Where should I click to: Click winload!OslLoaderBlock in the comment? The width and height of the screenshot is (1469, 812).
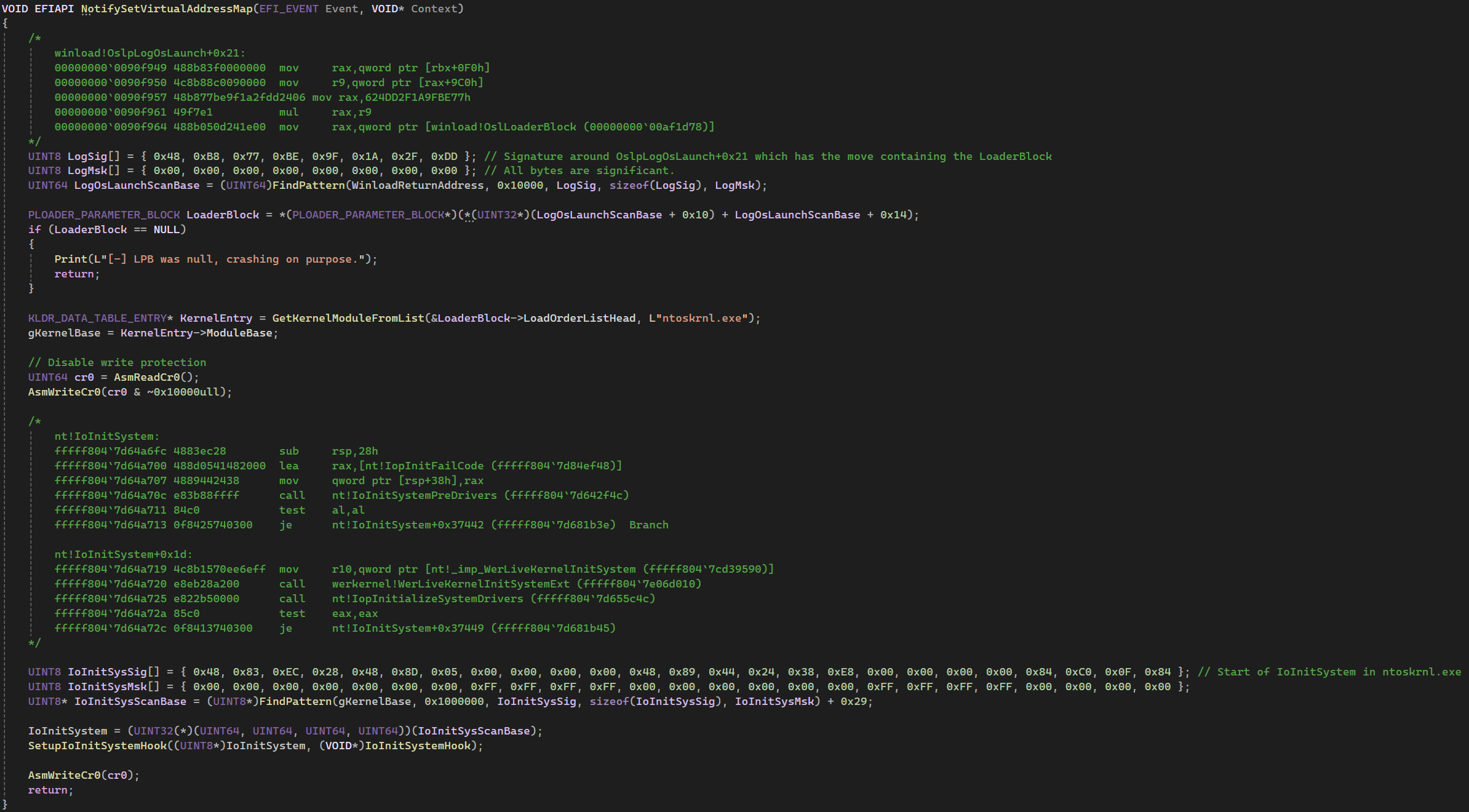503,127
